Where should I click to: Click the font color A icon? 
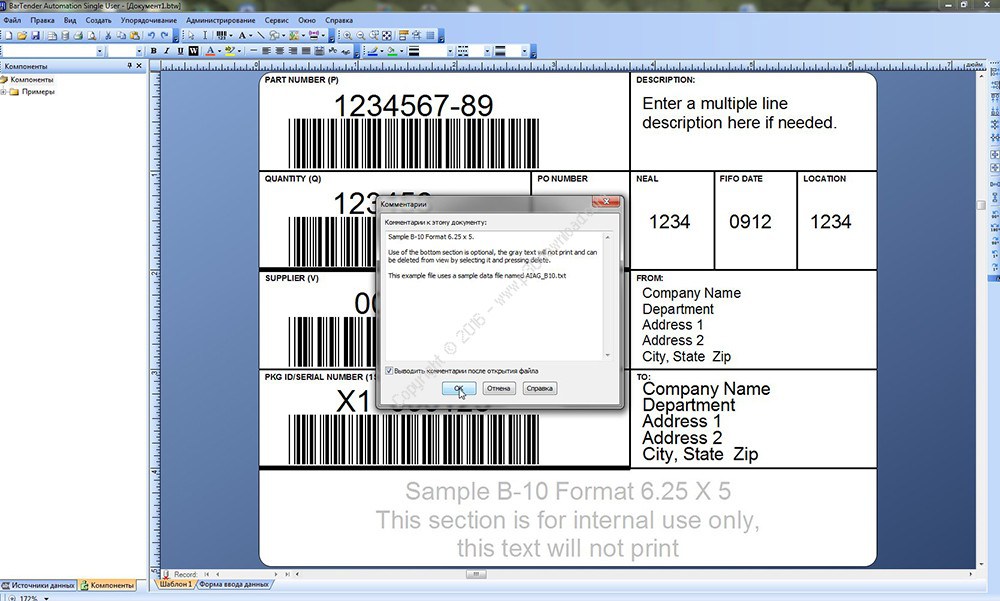[x=210, y=51]
